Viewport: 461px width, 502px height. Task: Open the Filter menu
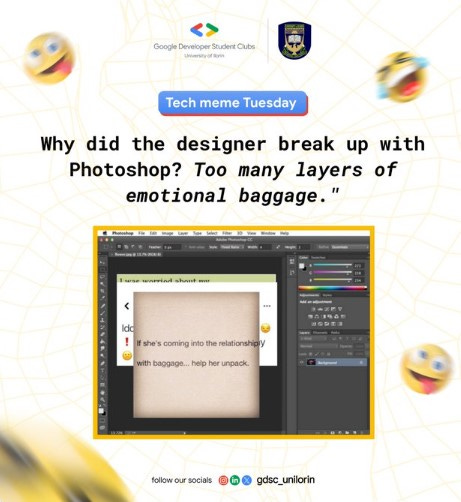point(227,233)
